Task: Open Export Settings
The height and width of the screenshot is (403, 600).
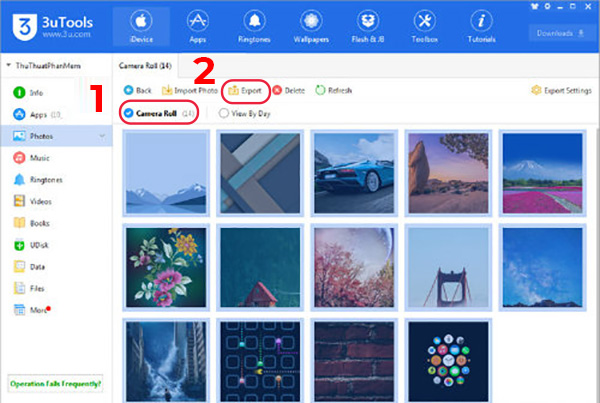Action: [562, 91]
